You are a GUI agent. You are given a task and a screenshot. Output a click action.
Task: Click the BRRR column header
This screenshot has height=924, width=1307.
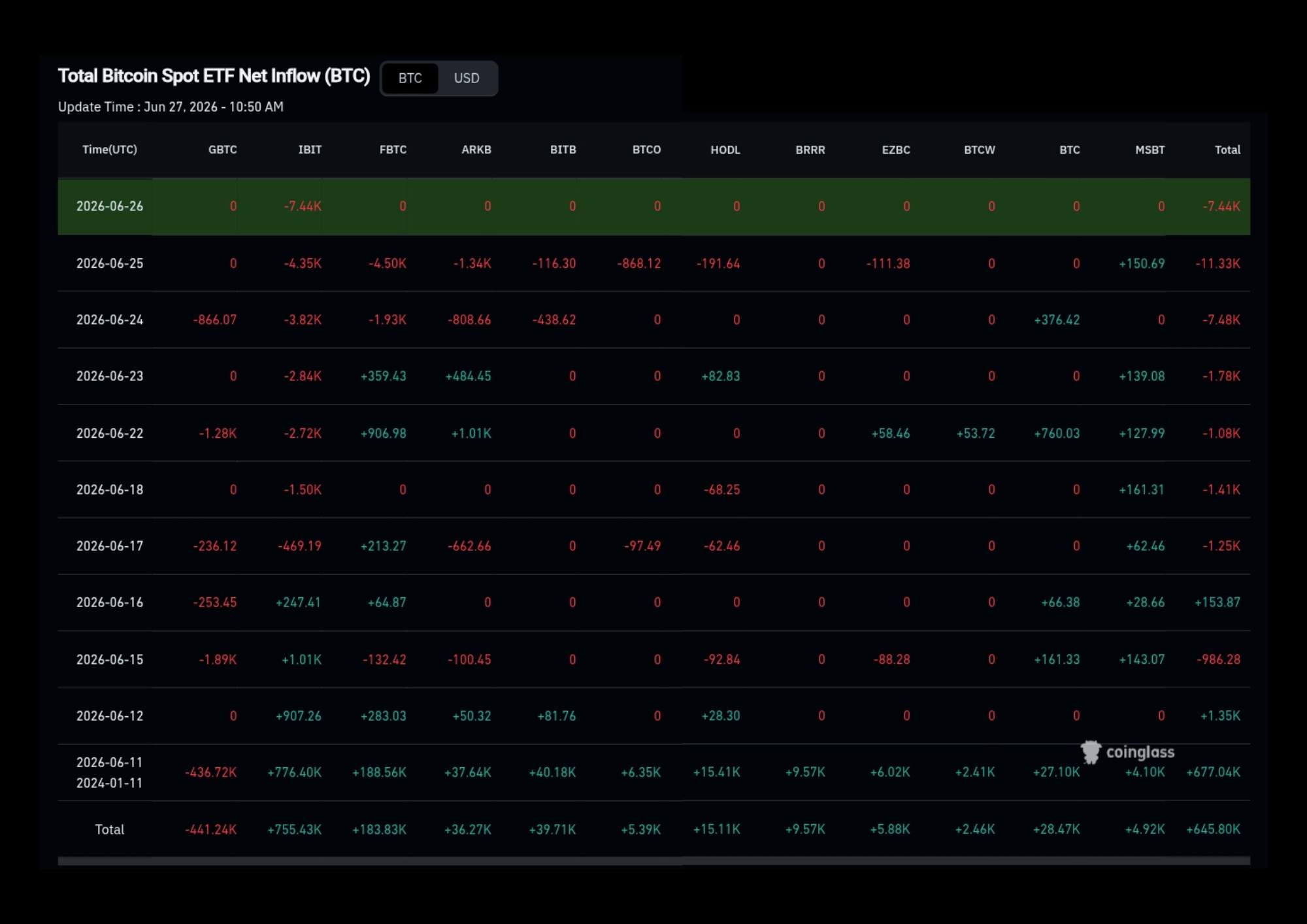click(x=810, y=150)
